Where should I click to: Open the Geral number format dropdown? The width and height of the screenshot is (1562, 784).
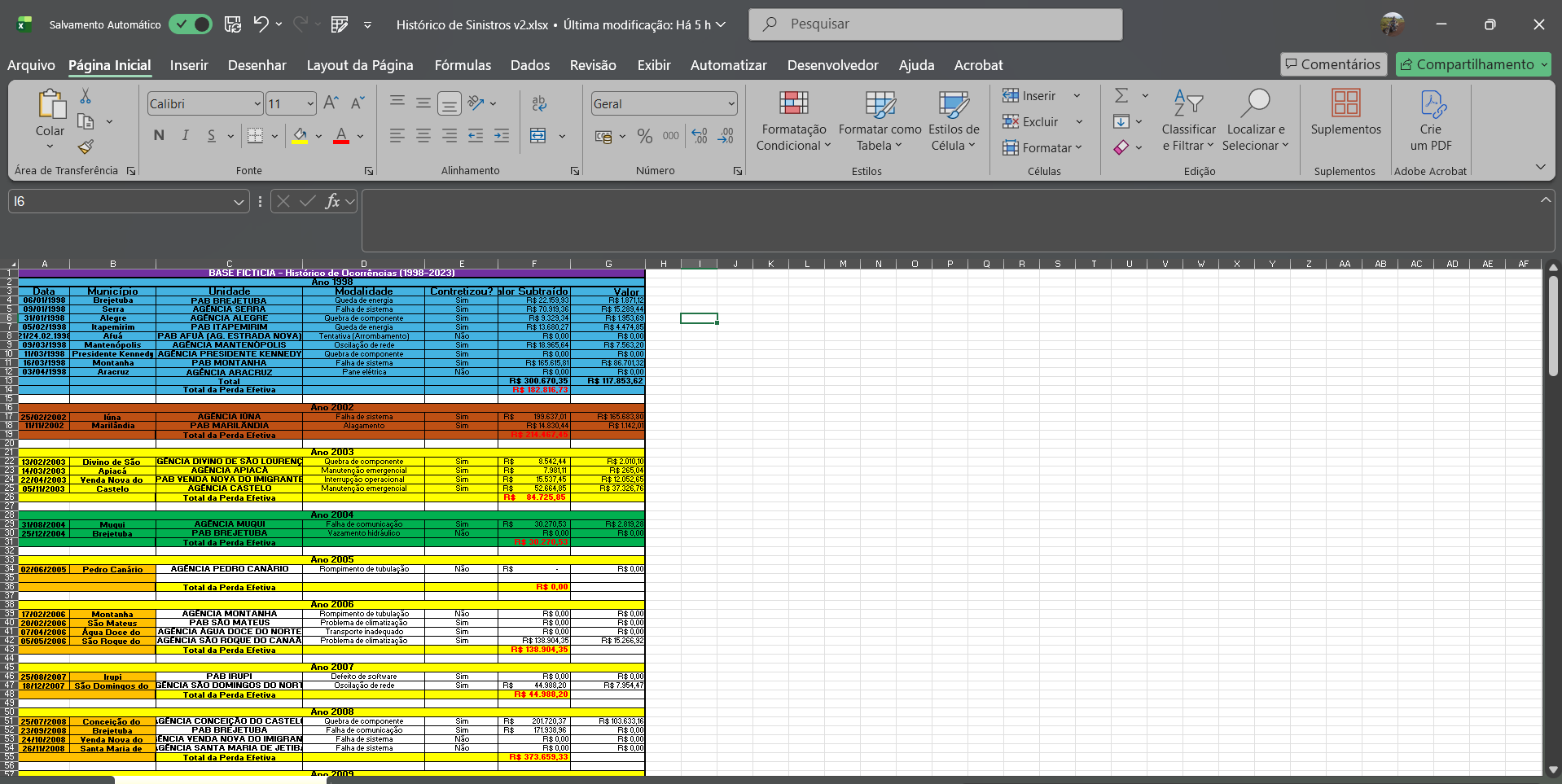point(730,103)
